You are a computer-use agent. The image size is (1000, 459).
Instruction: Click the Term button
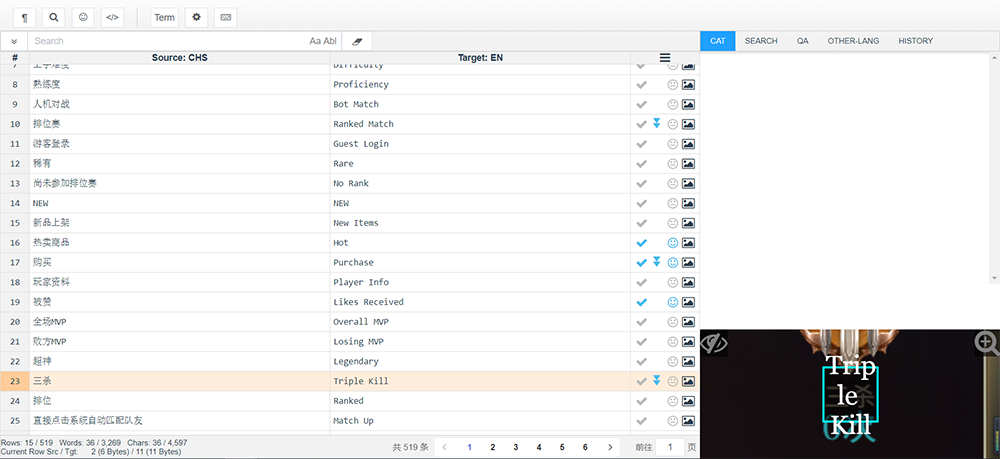(x=164, y=17)
